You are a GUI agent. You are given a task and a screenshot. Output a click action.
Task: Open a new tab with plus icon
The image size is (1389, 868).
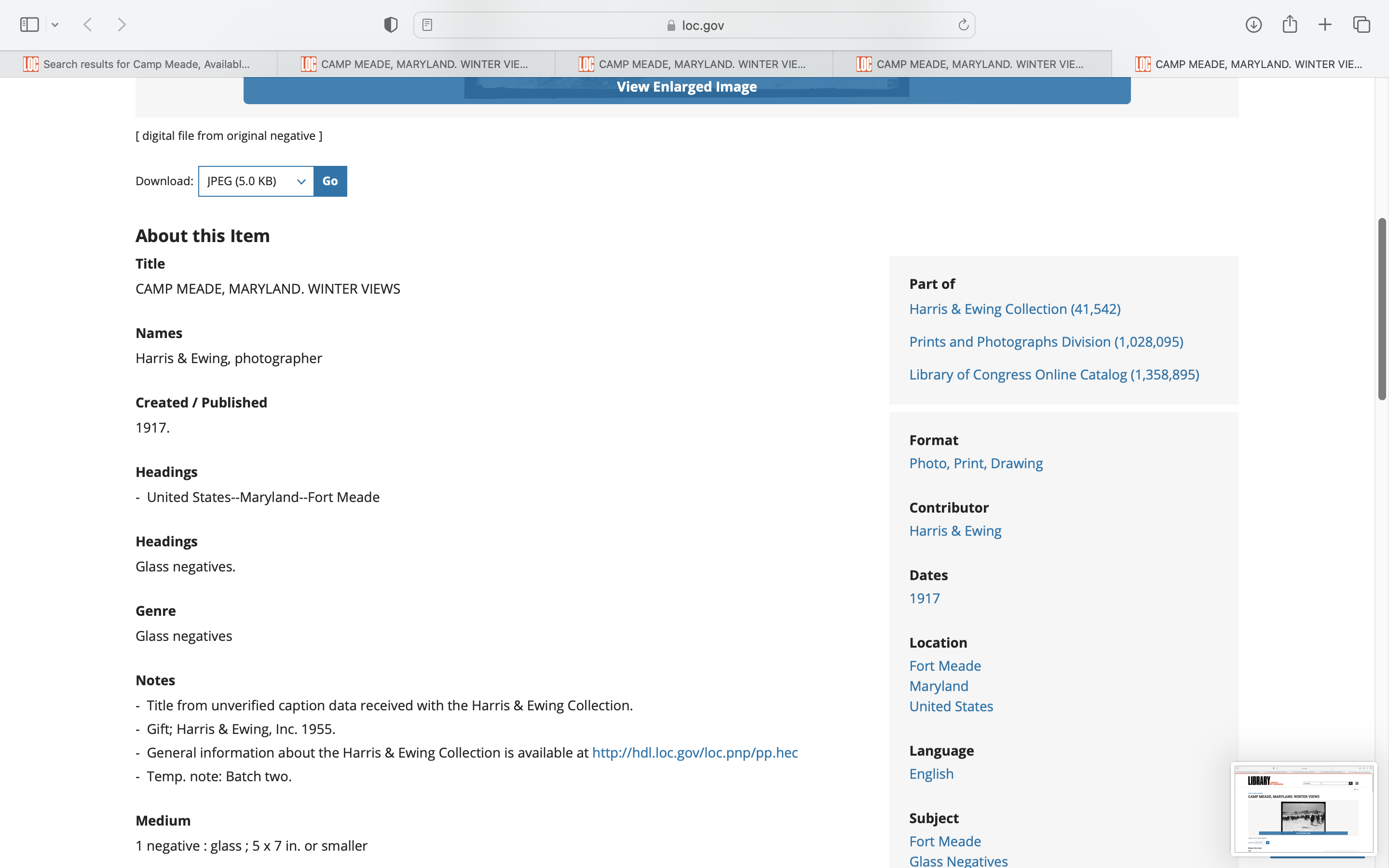[x=1325, y=25]
